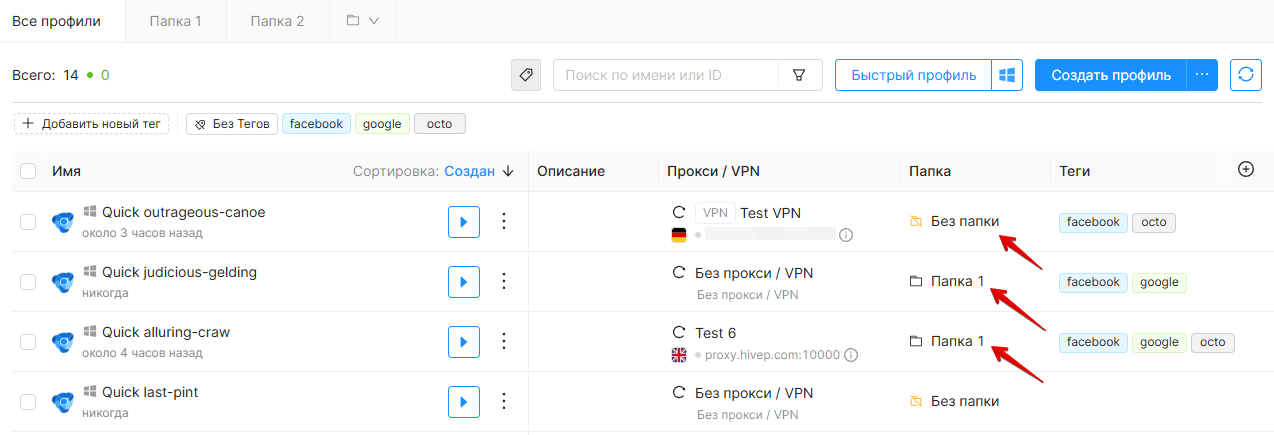The image size is (1274, 435).
Task: Click the Создать профиль button
Action: point(1111,75)
